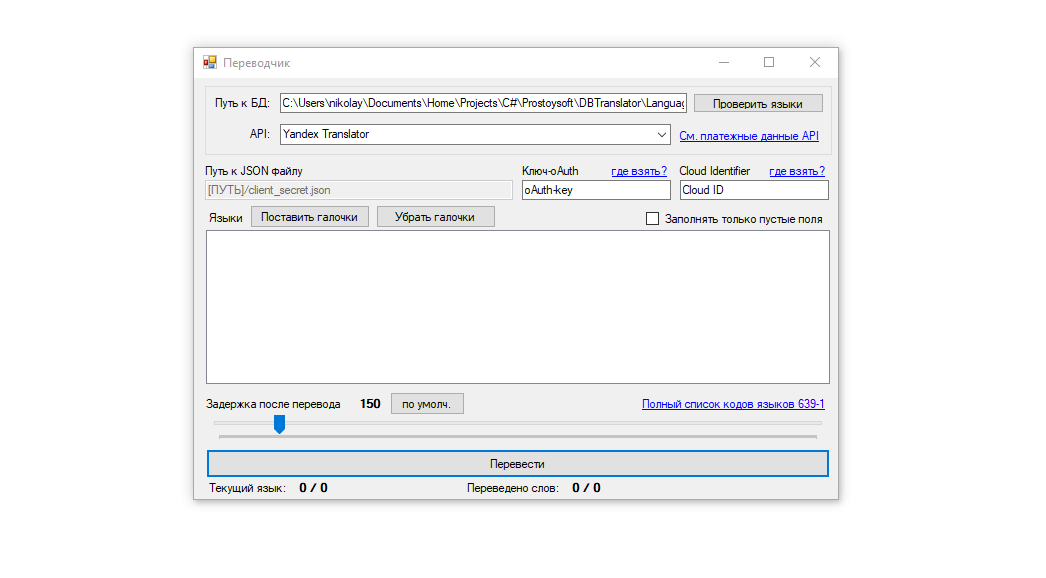This screenshot has height=578, width=1046.
Task: Focus the Cloud ID input field
Action: pyautogui.click(x=754, y=190)
